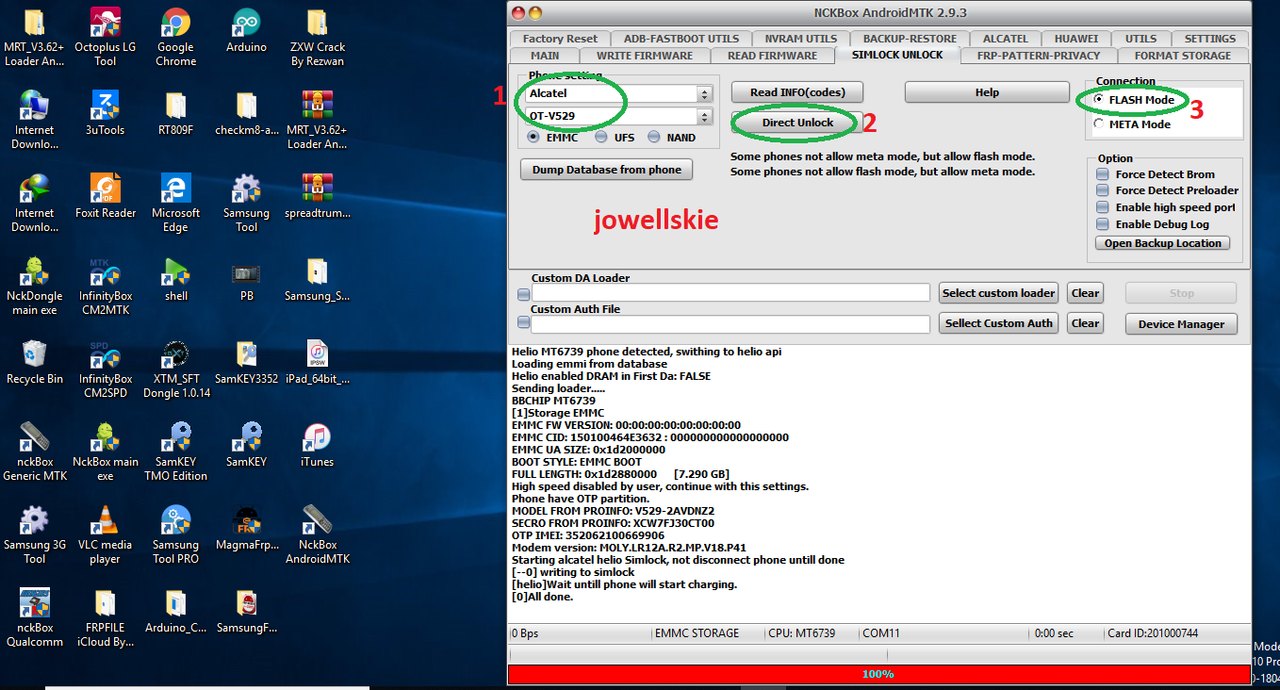Launch Foxit Reader from the desktop
The height and width of the screenshot is (690, 1280).
coord(104,196)
